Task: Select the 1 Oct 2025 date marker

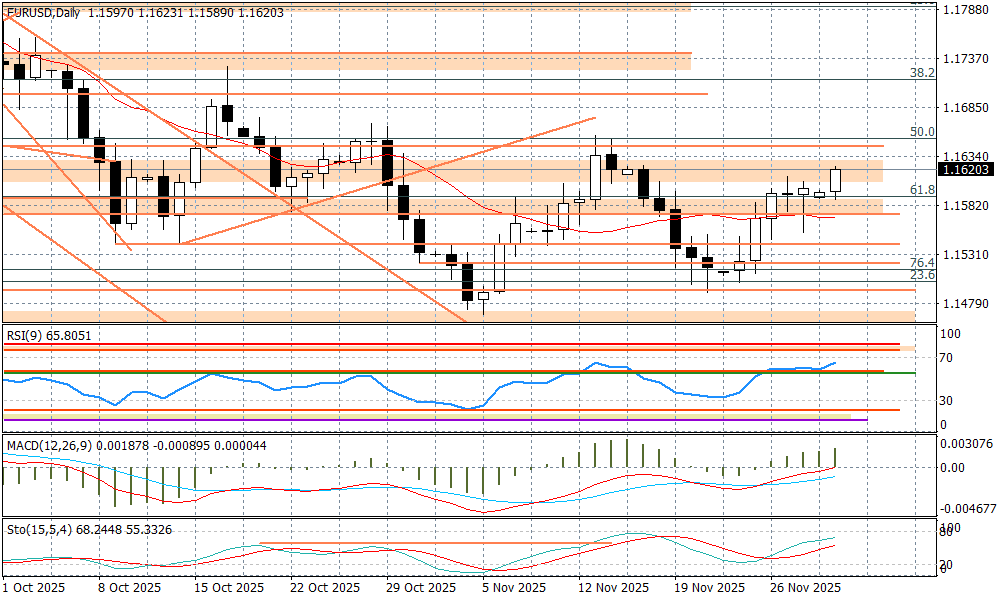Action: click(x=34, y=588)
